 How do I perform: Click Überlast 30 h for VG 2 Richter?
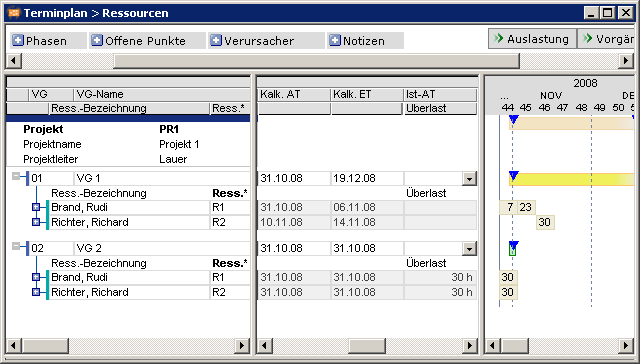point(440,292)
